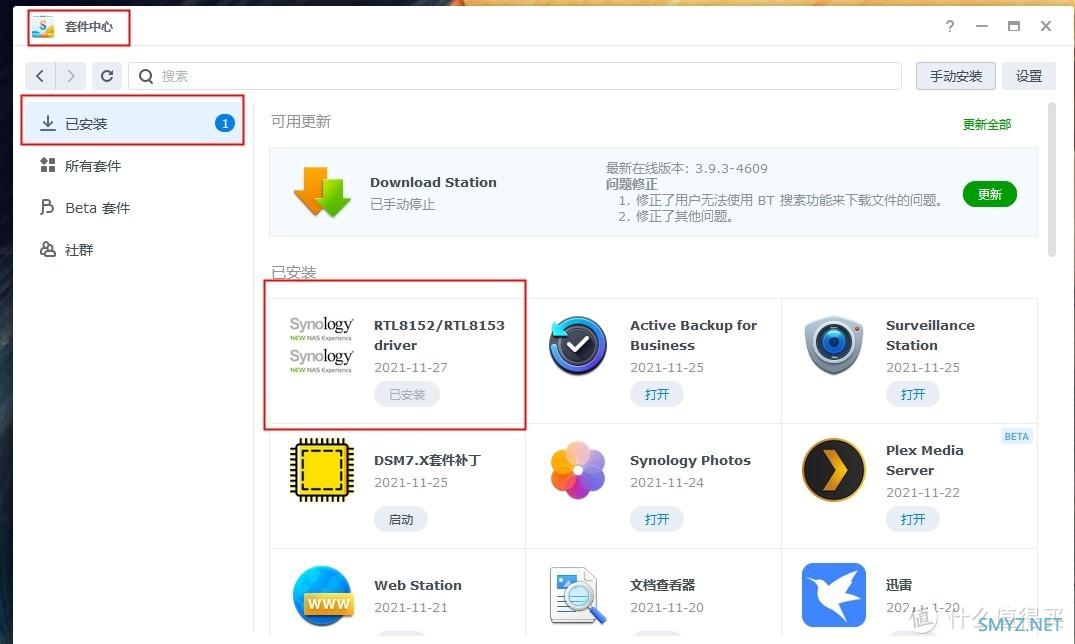The width and height of the screenshot is (1075, 644).
Task: Click the DSM7.X套件补丁 name
Action: [x=427, y=460]
